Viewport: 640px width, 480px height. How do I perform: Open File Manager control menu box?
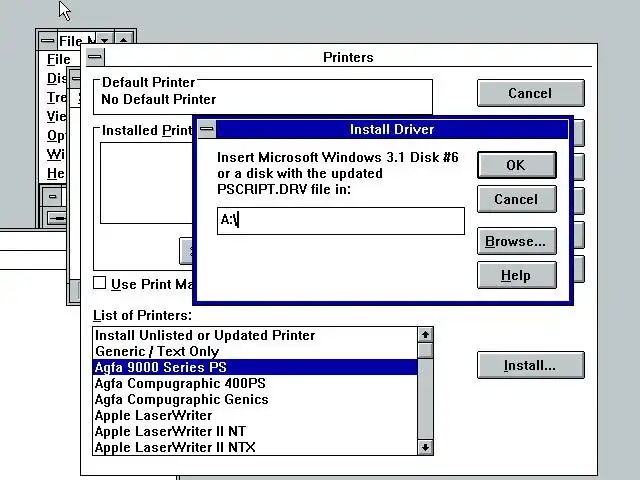pos(47,40)
